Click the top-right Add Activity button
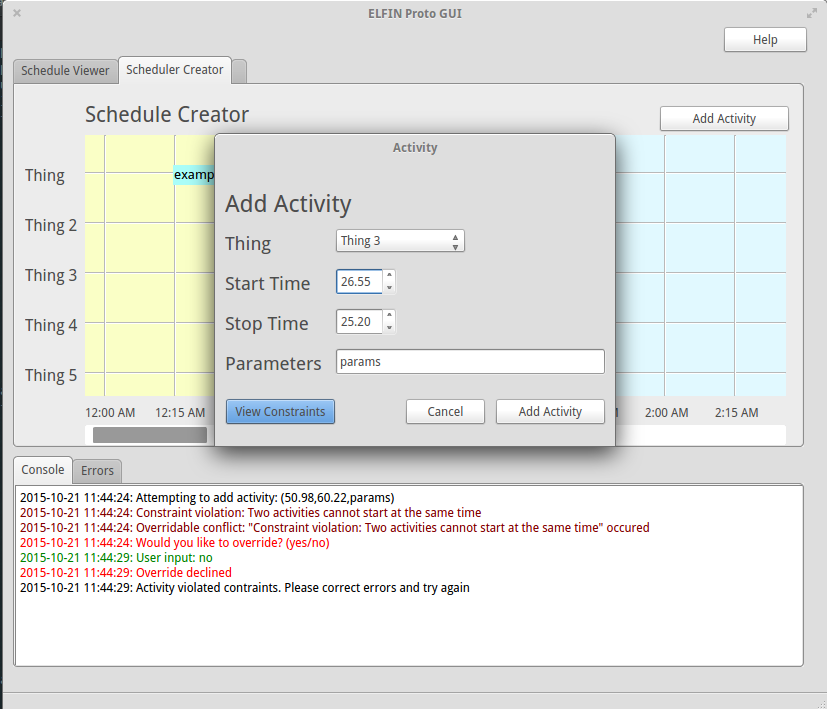 tap(723, 118)
